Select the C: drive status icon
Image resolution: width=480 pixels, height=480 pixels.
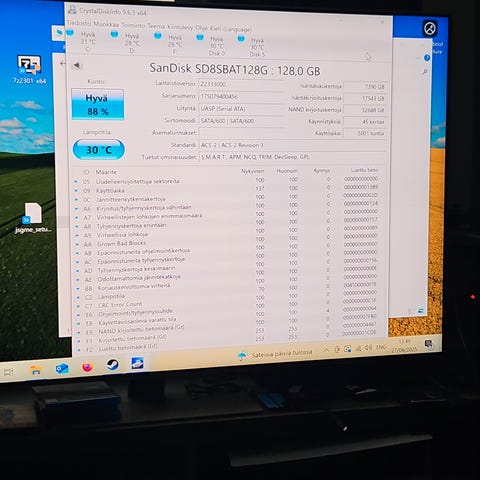point(70,33)
